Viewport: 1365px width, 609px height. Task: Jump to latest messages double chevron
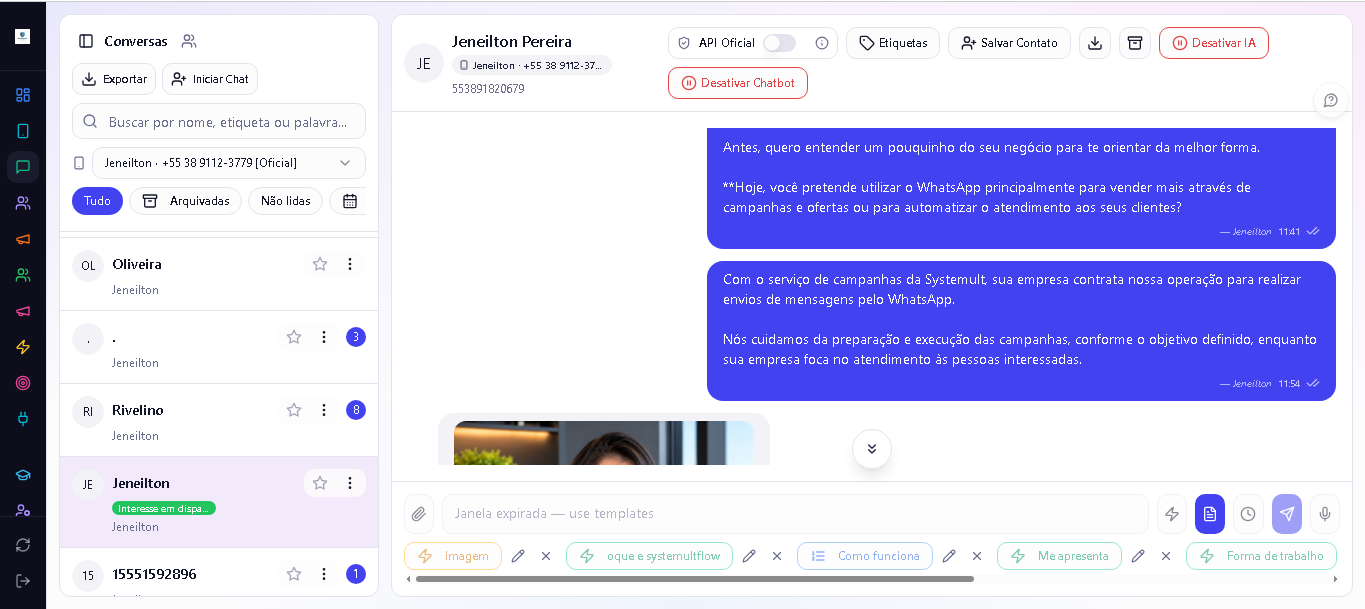click(x=872, y=449)
